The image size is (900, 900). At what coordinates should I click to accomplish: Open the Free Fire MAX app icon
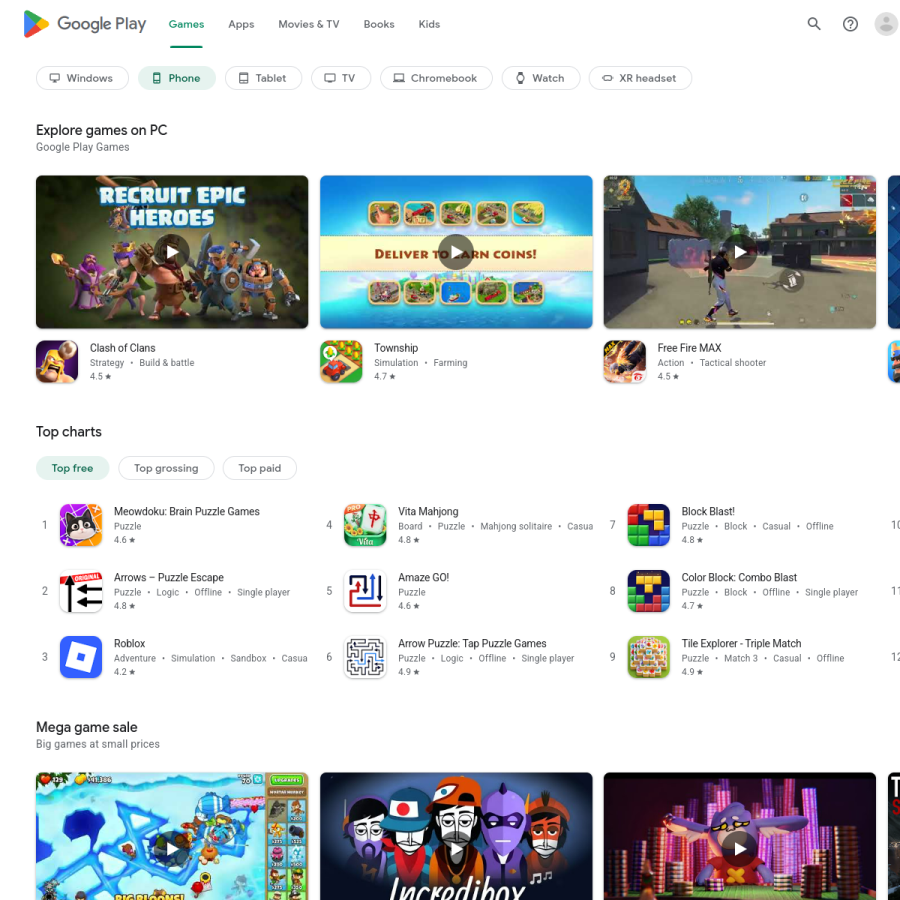point(624,362)
